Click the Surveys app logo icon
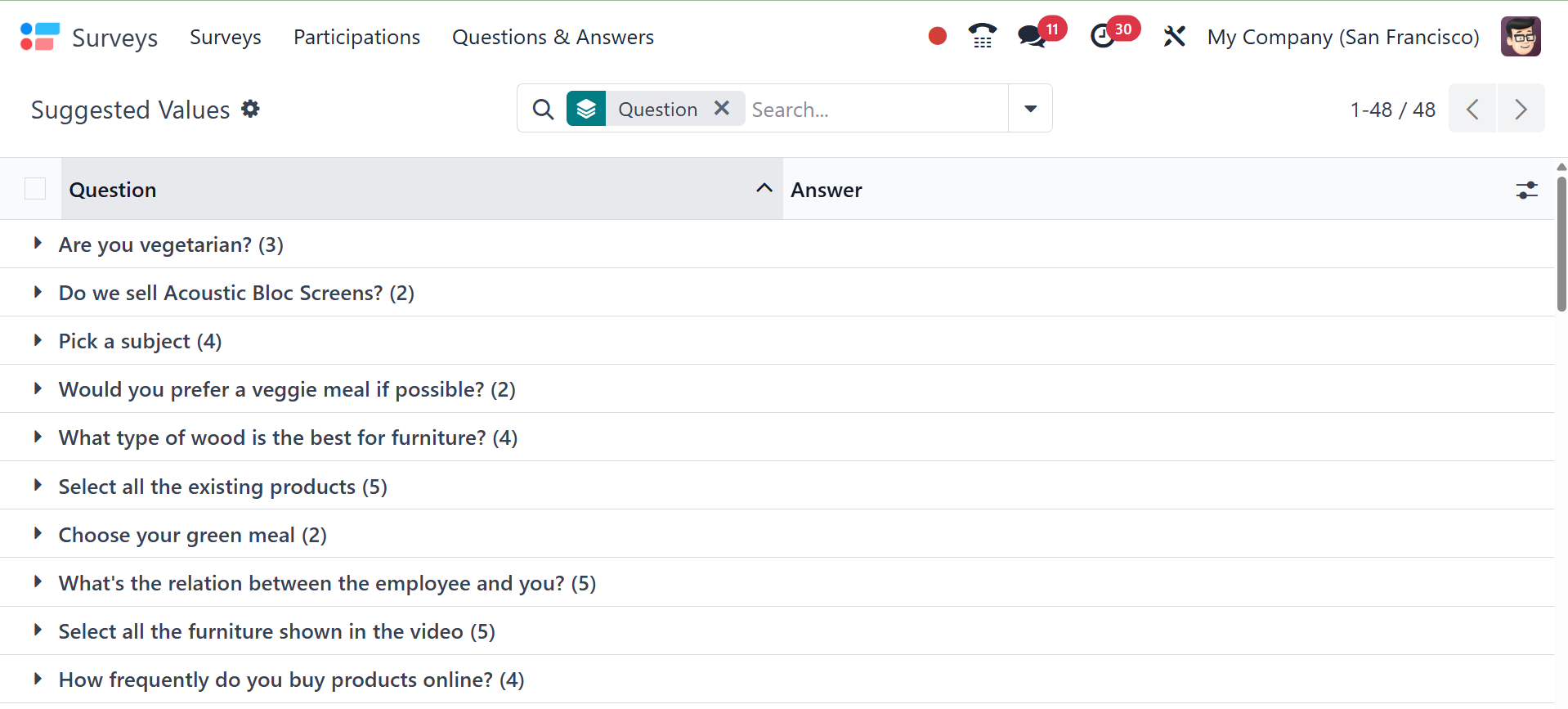 [x=39, y=37]
